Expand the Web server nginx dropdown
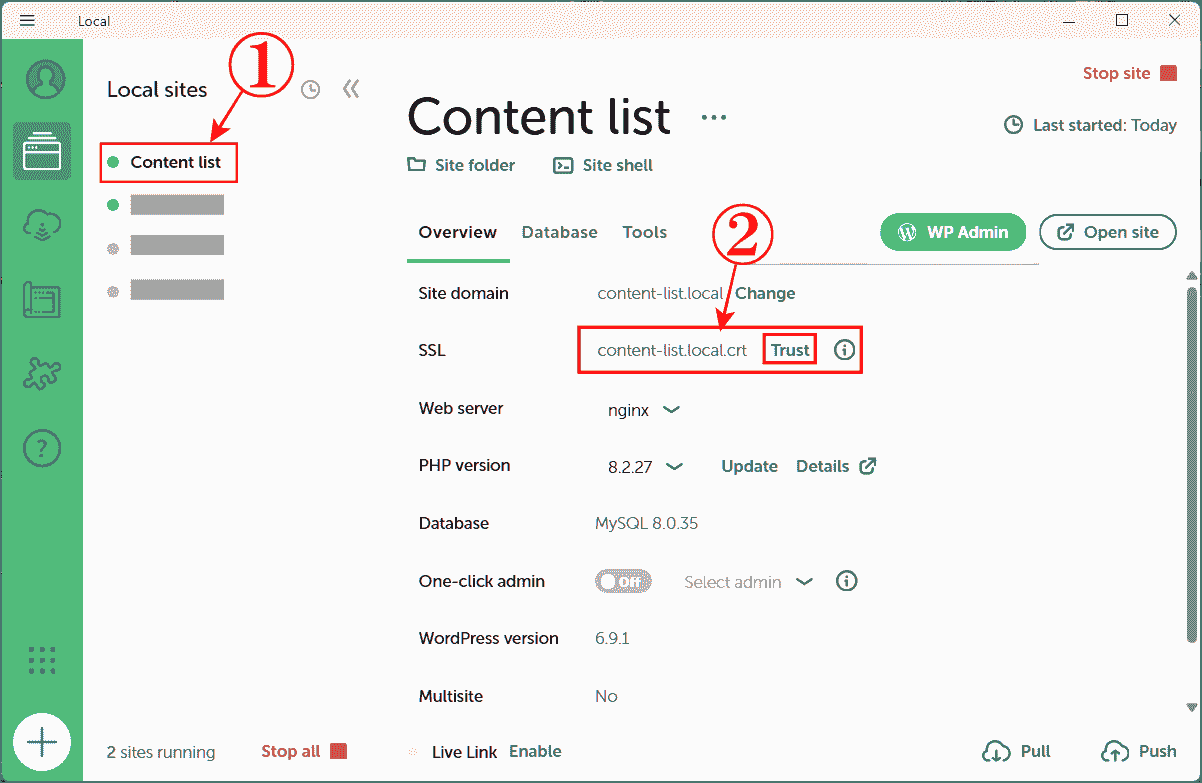 644,409
